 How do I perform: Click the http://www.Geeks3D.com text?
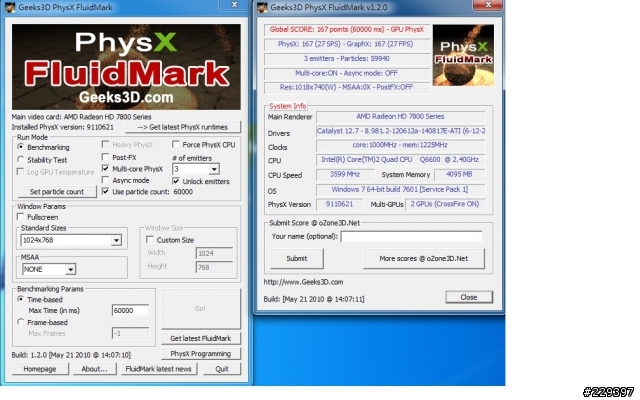coord(303,282)
